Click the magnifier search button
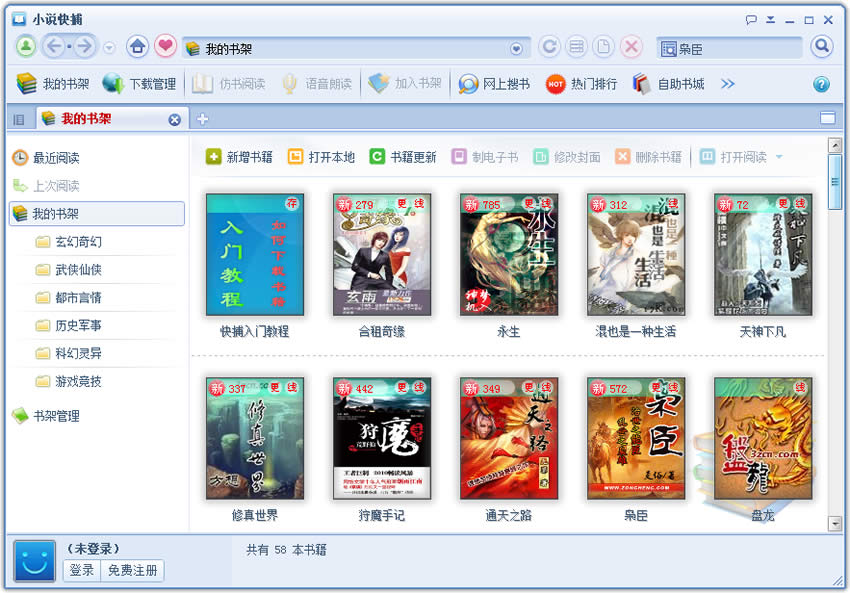 coord(821,47)
